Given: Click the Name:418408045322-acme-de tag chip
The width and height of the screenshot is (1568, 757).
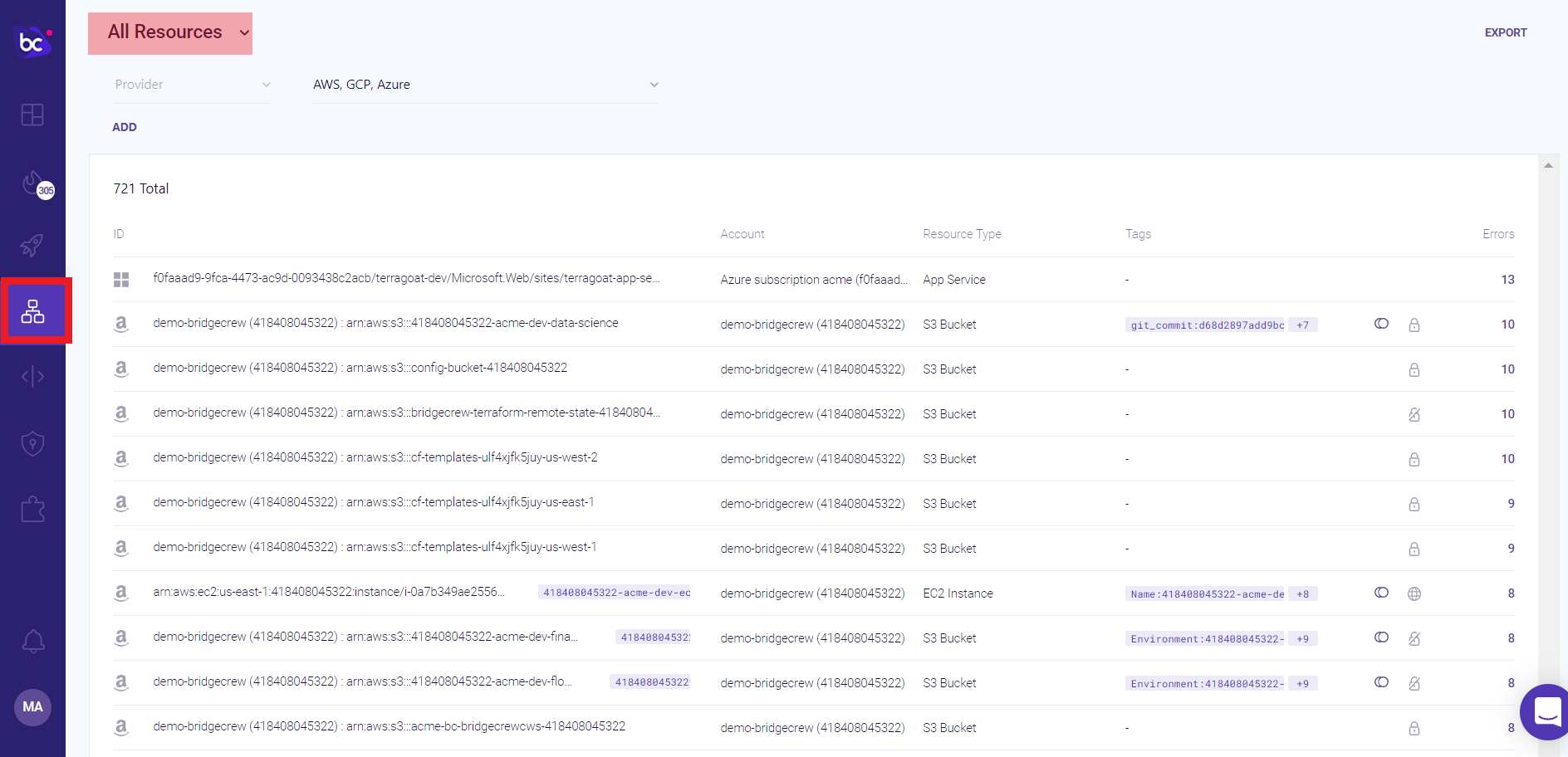Looking at the screenshot, I should pyautogui.click(x=1207, y=594).
